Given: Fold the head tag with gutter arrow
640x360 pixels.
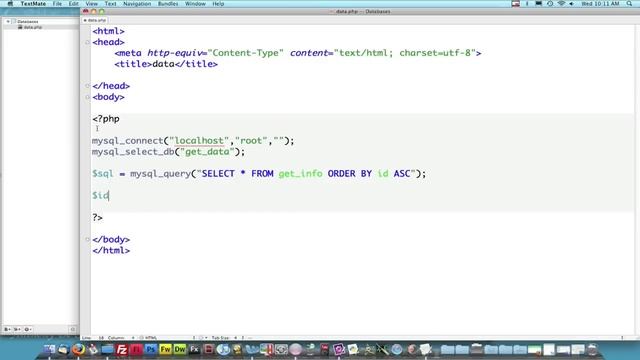Looking at the screenshot, I should [87, 42].
